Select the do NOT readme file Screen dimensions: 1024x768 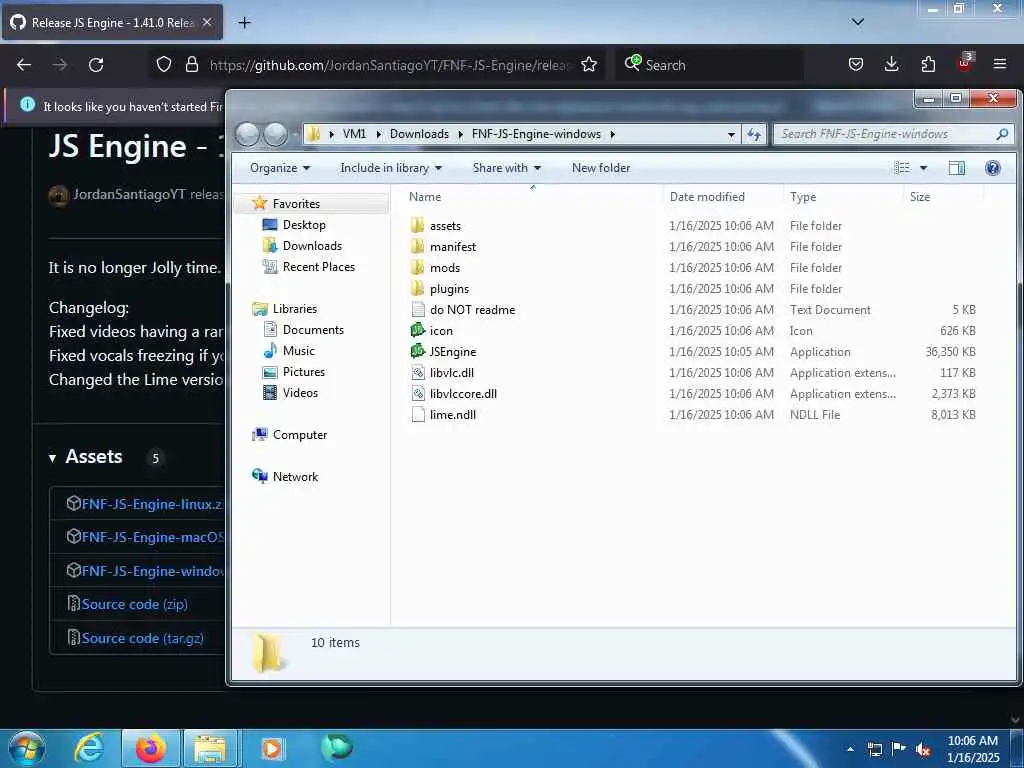click(472, 310)
